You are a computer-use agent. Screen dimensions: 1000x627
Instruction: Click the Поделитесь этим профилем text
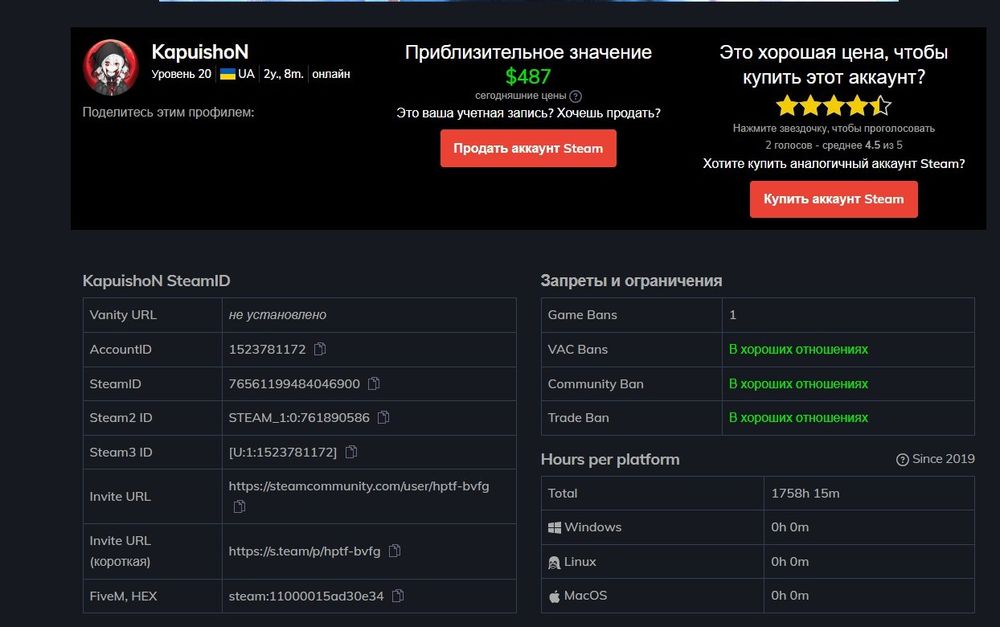click(x=168, y=112)
